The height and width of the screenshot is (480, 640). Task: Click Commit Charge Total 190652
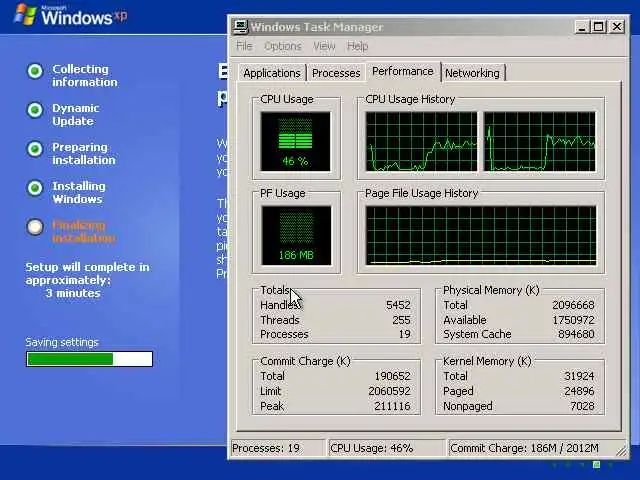392,376
